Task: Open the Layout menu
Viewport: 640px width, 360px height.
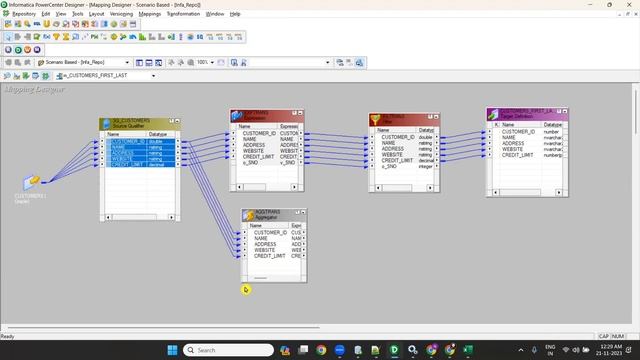Action: click(96, 14)
